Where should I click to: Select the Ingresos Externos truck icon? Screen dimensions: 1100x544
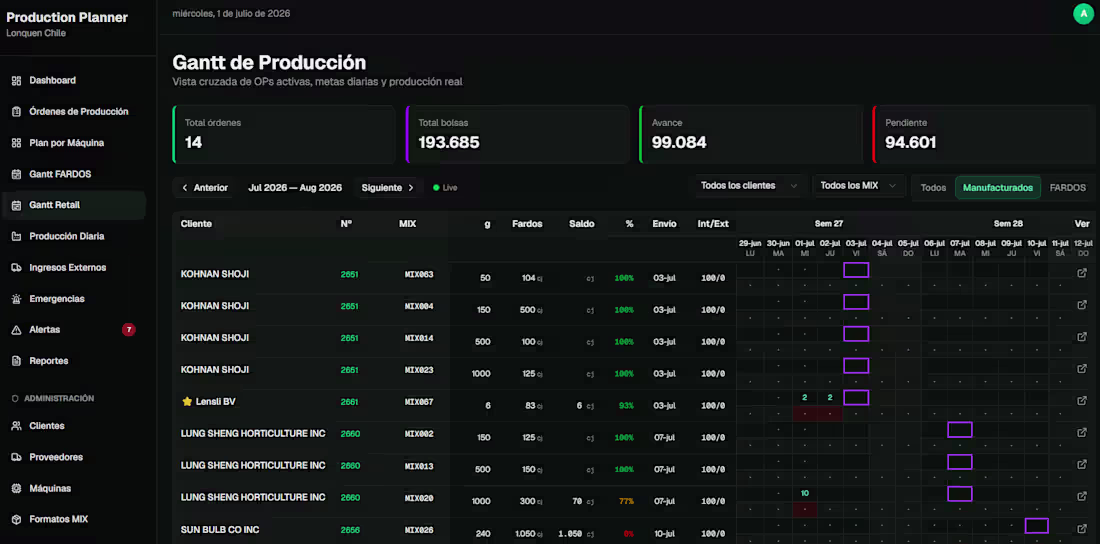[16, 267]
